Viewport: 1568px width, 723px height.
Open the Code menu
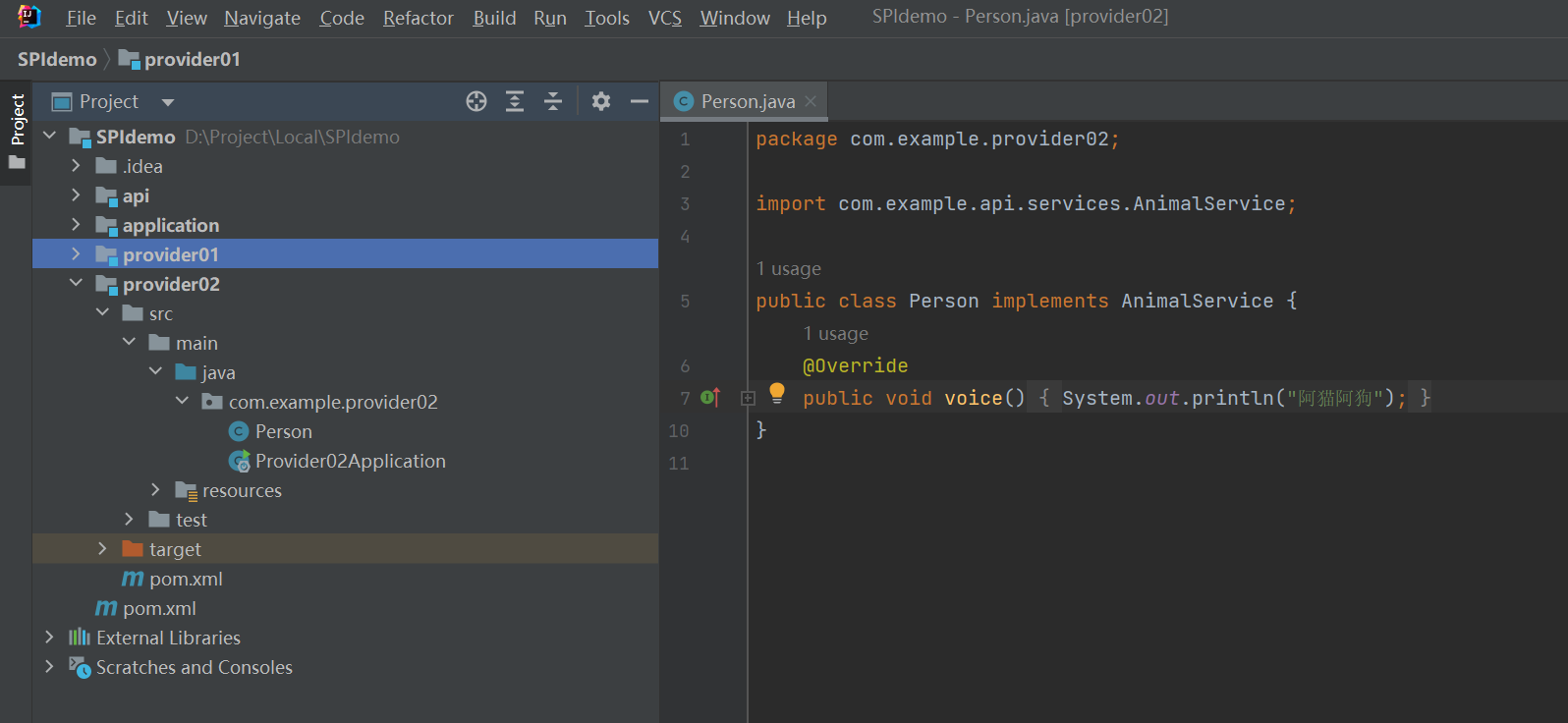[342, 18]
